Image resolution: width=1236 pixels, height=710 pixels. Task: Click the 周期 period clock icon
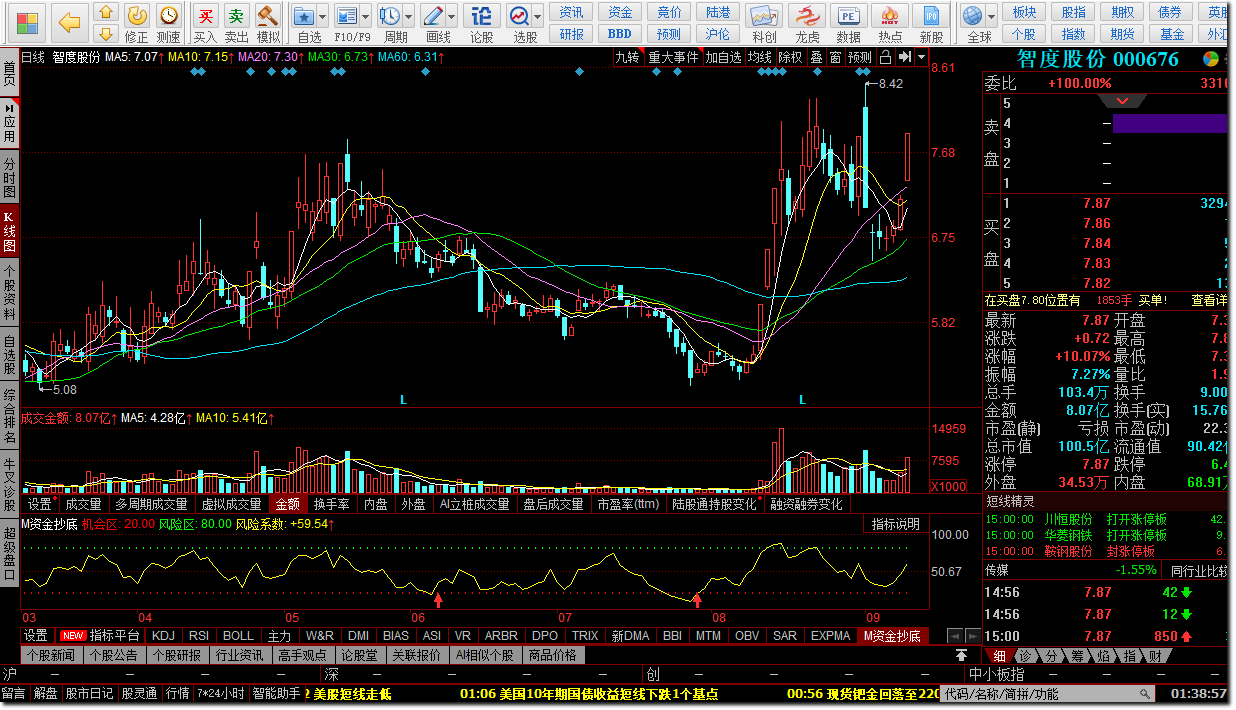coord(389,16)
